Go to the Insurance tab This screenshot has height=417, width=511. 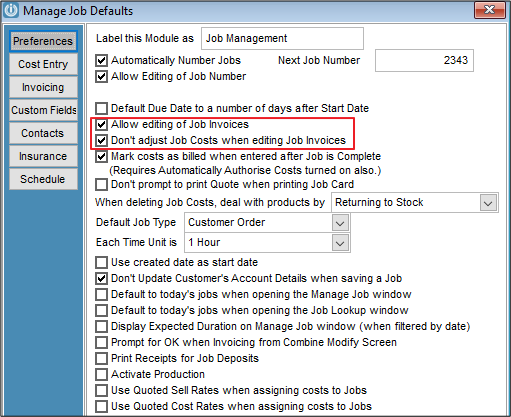43,156
